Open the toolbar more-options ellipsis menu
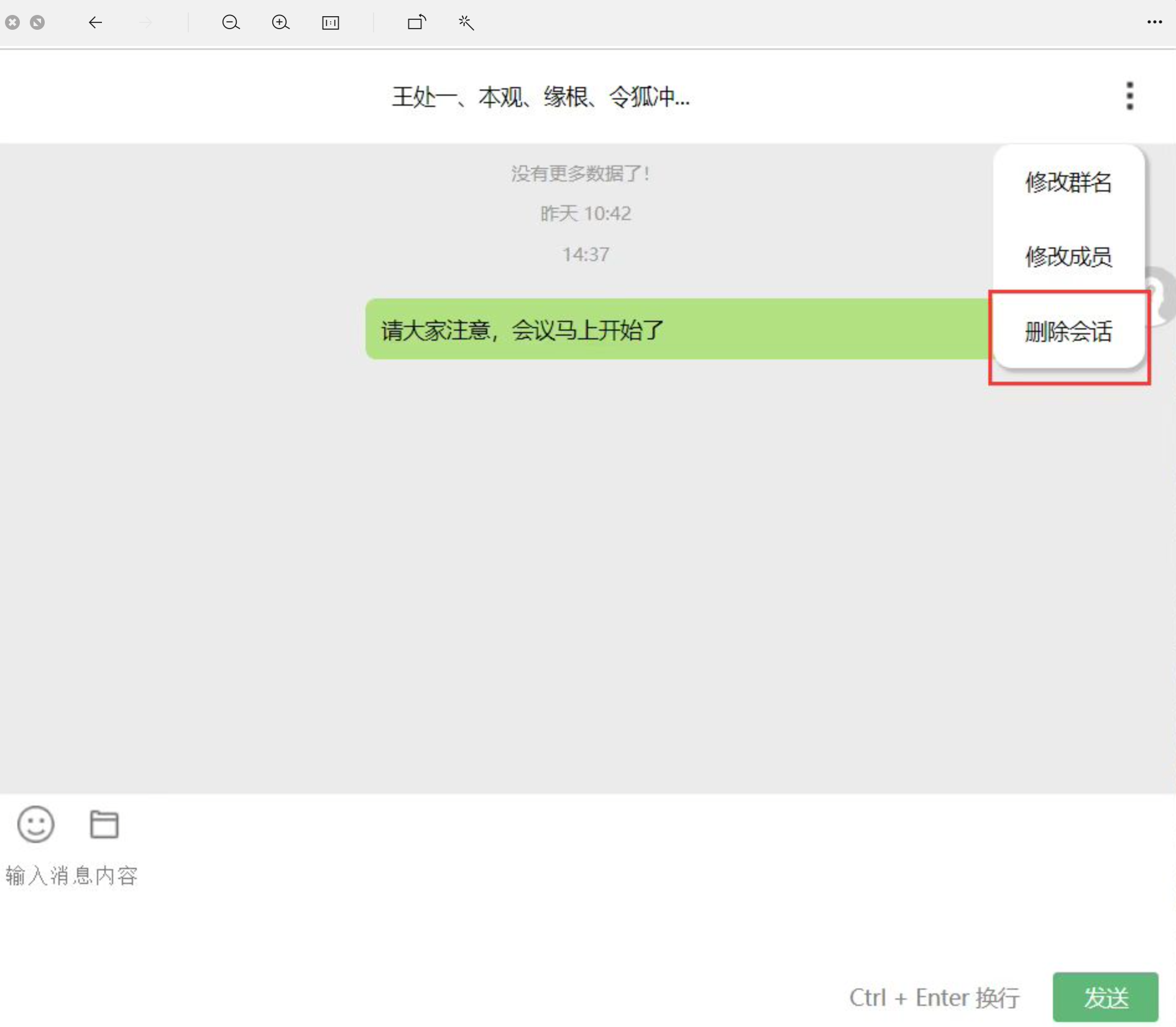The width and height of the screenshot is (1176, 1027). pyautogui.click(x=1155, y=22)
